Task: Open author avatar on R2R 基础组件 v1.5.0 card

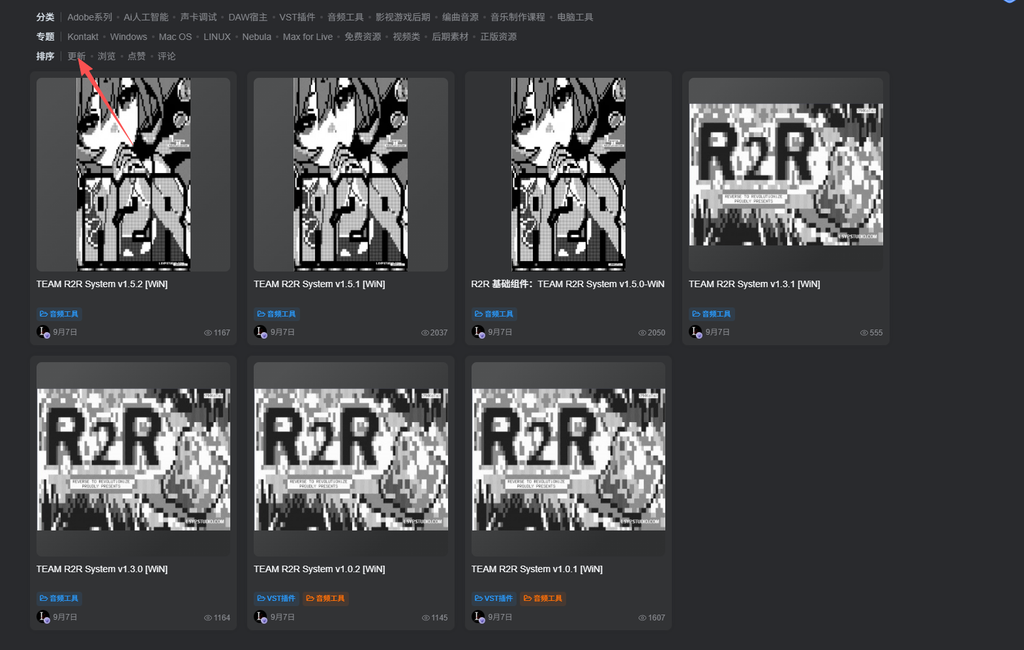Action: [479, 332]
